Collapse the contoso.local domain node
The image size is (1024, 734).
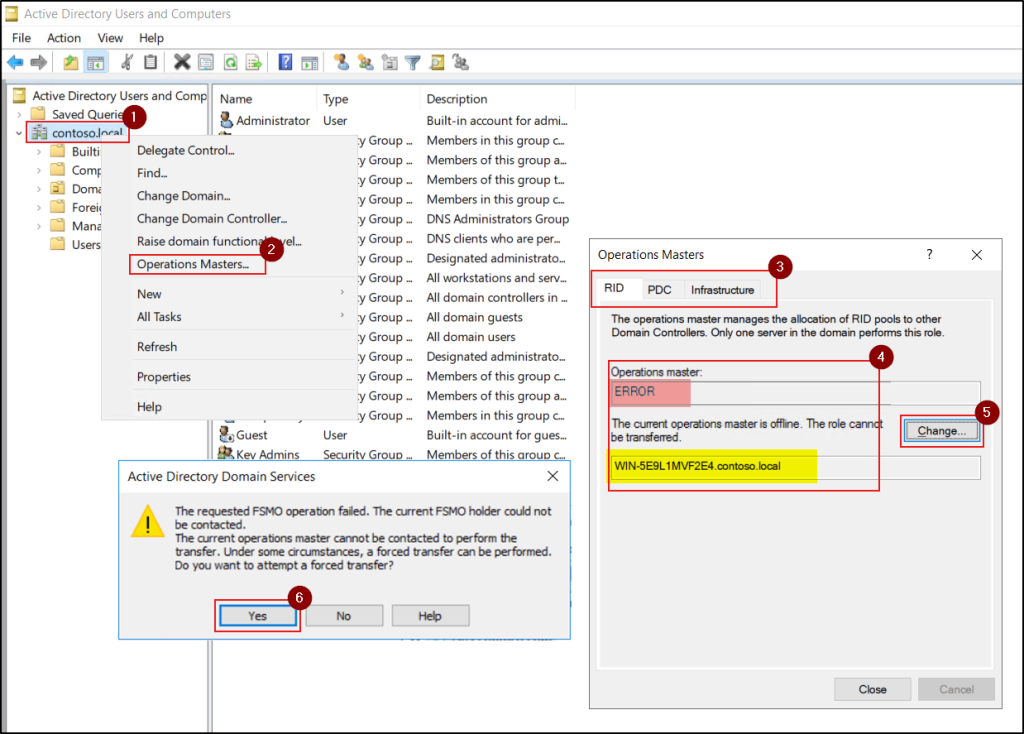pyautogui.click(x=20, y=132)
